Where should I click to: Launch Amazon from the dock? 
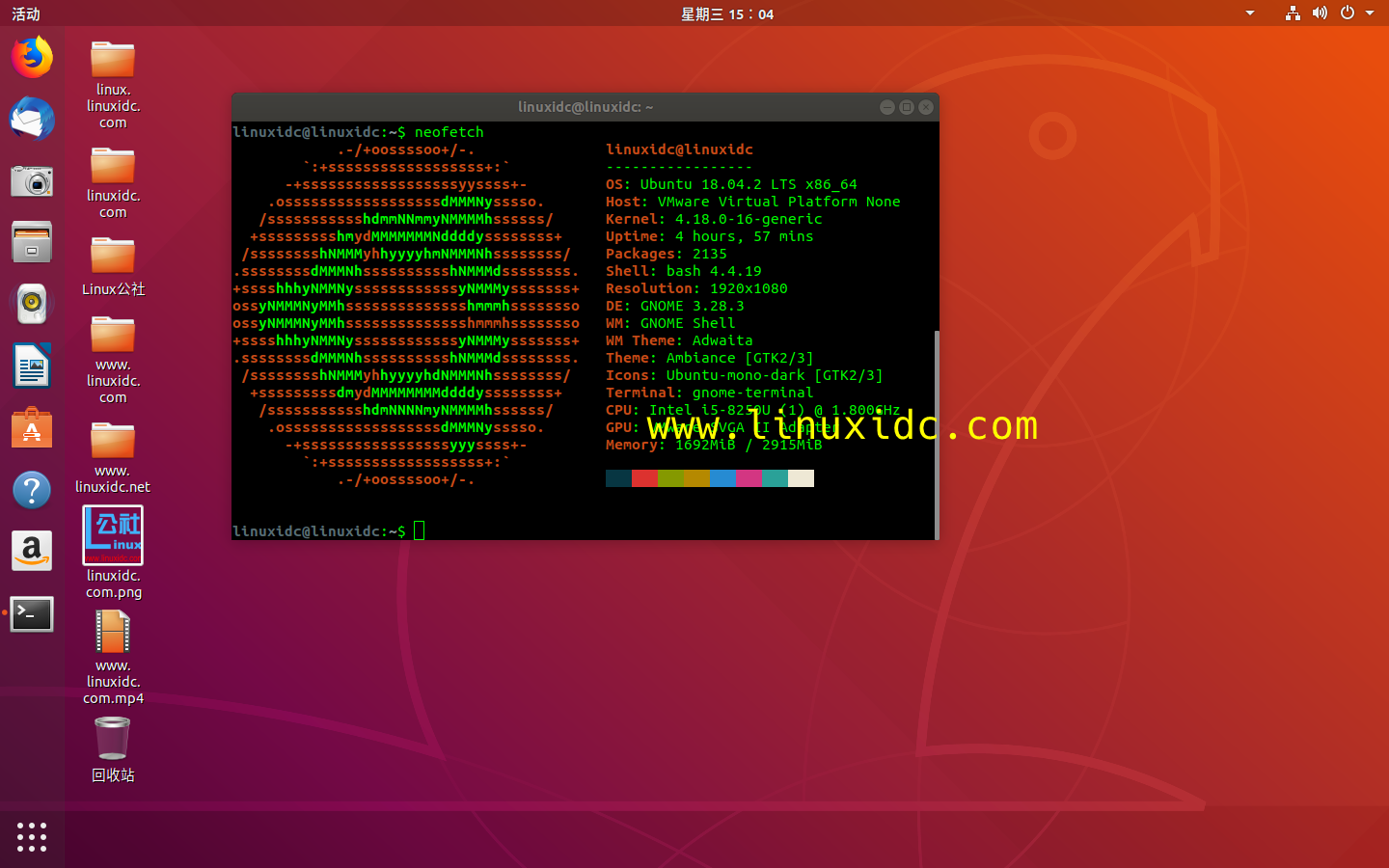coord(32,552)
